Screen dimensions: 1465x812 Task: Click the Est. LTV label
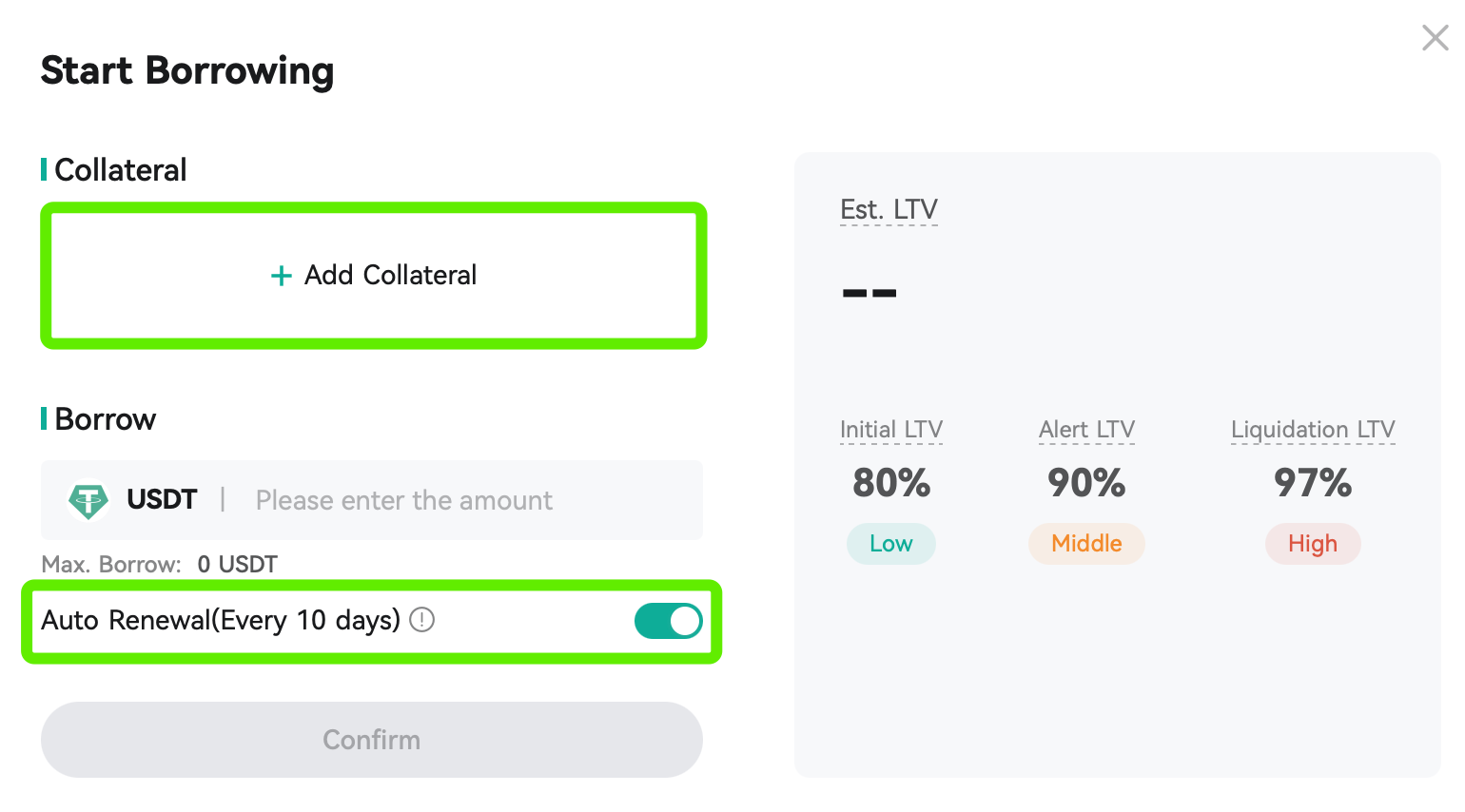coord(889,209)
